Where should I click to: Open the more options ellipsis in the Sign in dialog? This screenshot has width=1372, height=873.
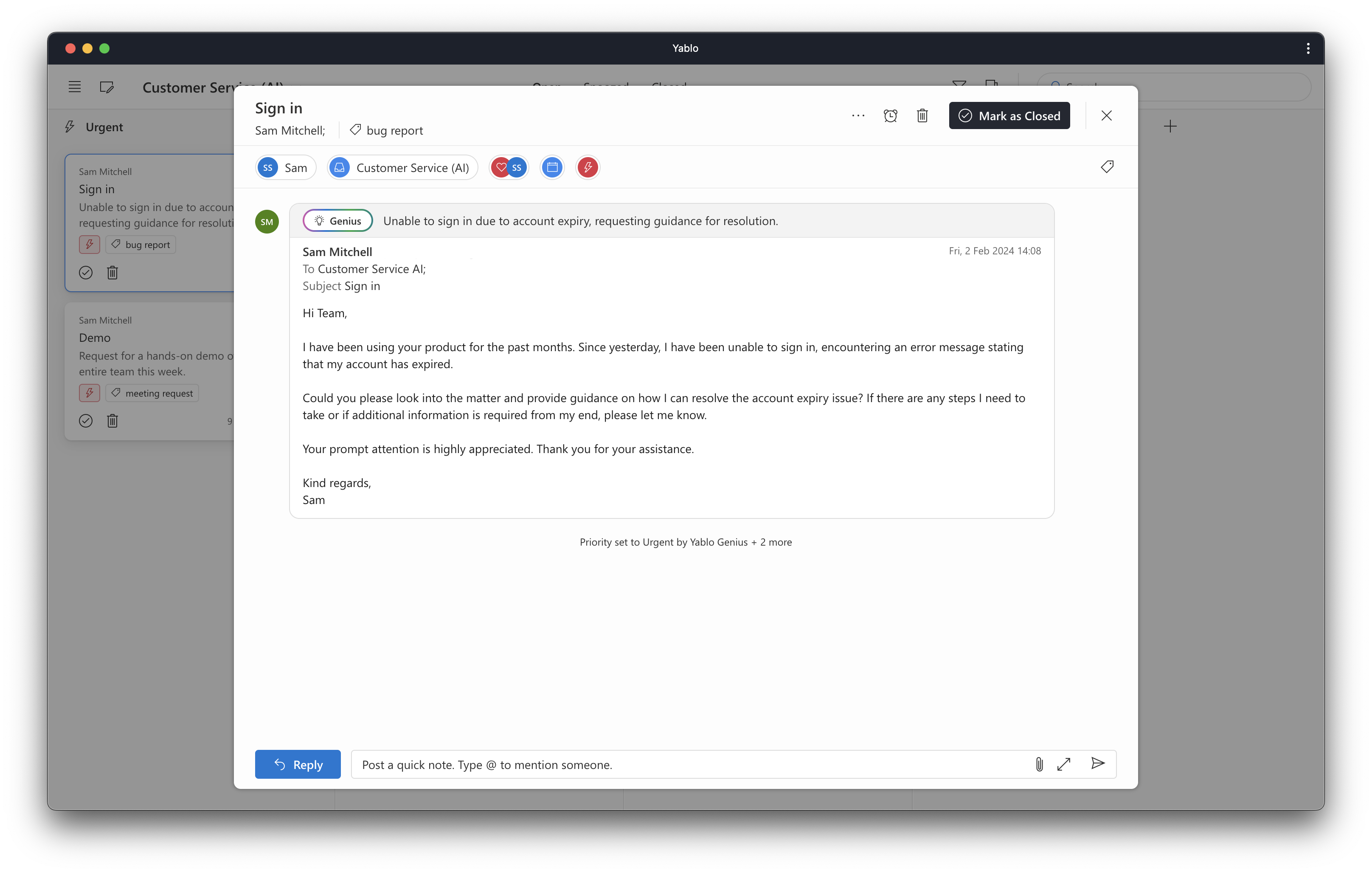pyautogui.click(x=858, y=115)
